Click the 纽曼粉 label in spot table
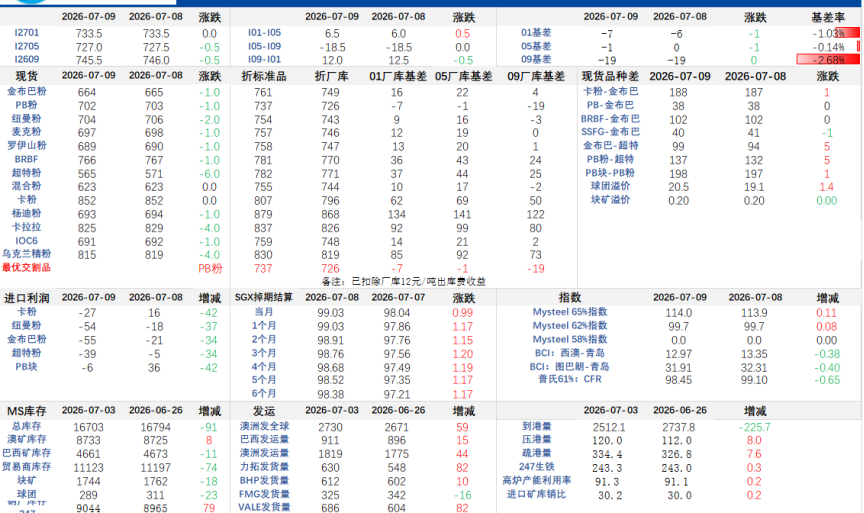 click(26, 118)
